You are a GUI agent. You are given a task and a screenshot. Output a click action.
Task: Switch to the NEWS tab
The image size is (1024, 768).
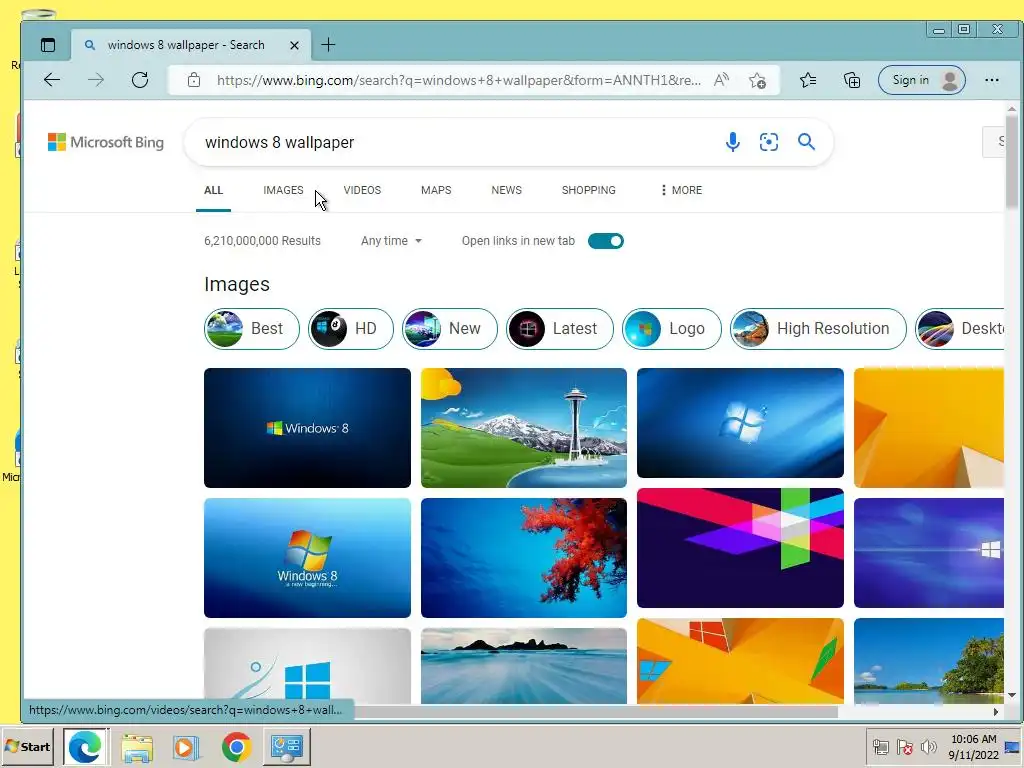coord(507,190)
